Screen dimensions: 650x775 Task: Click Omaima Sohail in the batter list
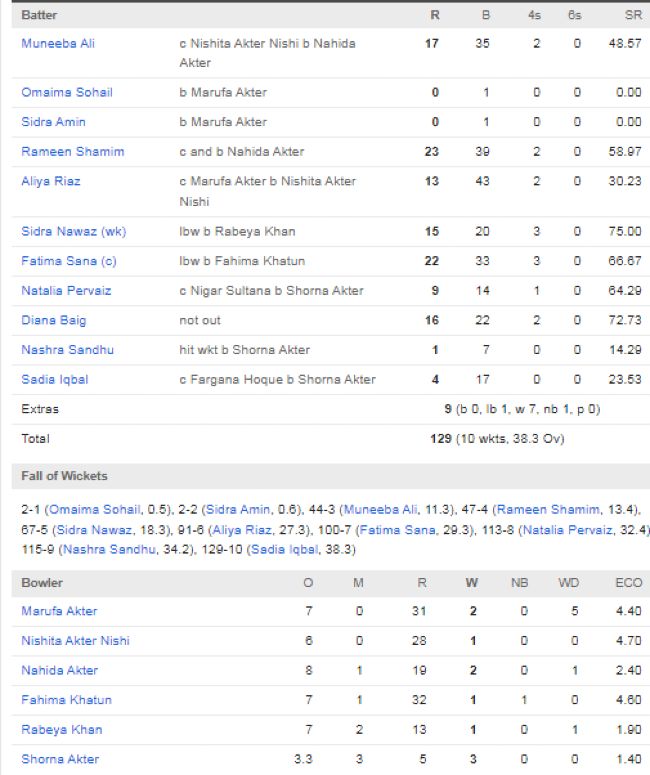[67, 92]
